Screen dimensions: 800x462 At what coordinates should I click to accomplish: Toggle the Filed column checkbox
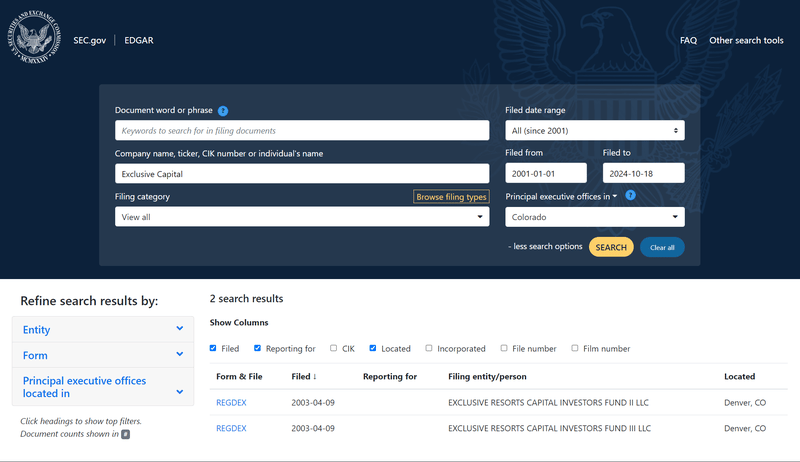point(213,348)
